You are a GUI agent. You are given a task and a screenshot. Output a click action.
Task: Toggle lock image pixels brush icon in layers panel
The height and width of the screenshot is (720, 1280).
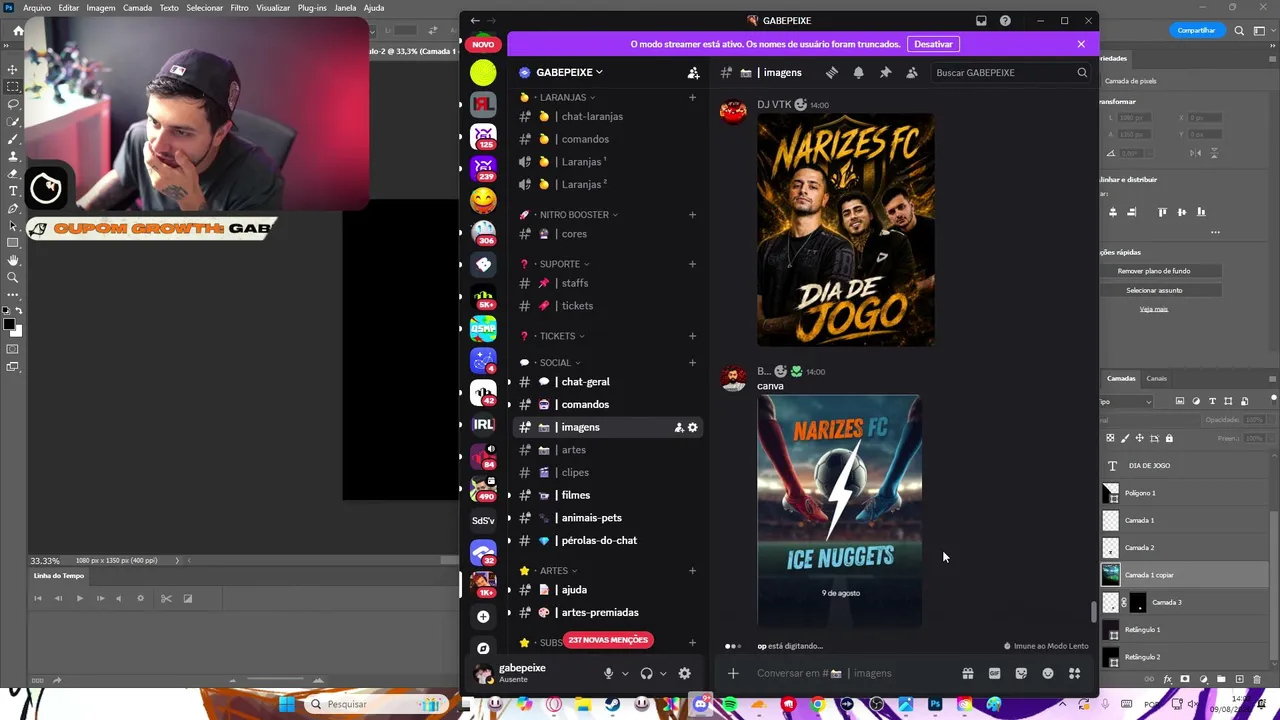tap(1125, 438)
